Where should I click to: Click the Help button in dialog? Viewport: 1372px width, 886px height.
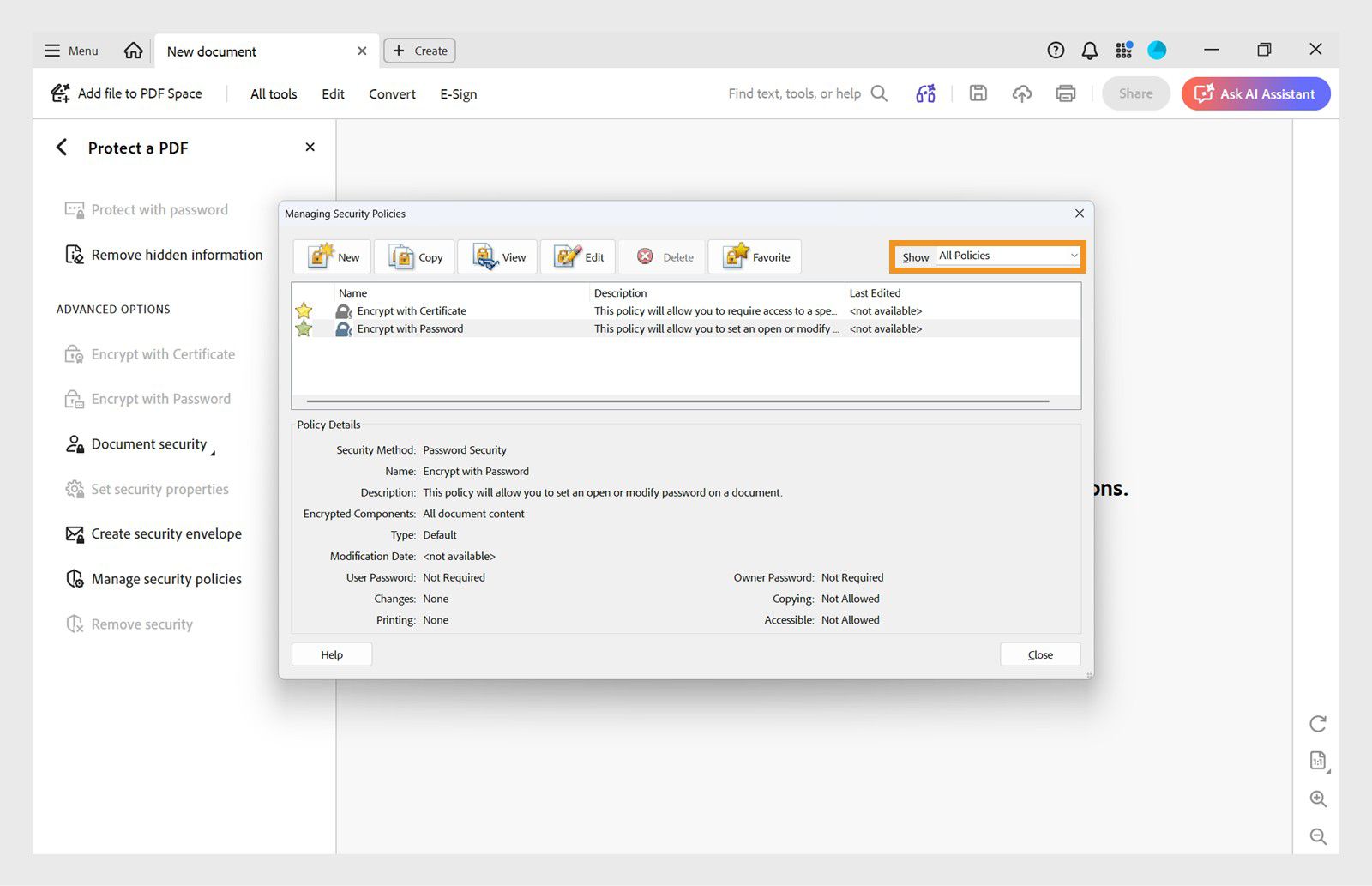(332, 654)
